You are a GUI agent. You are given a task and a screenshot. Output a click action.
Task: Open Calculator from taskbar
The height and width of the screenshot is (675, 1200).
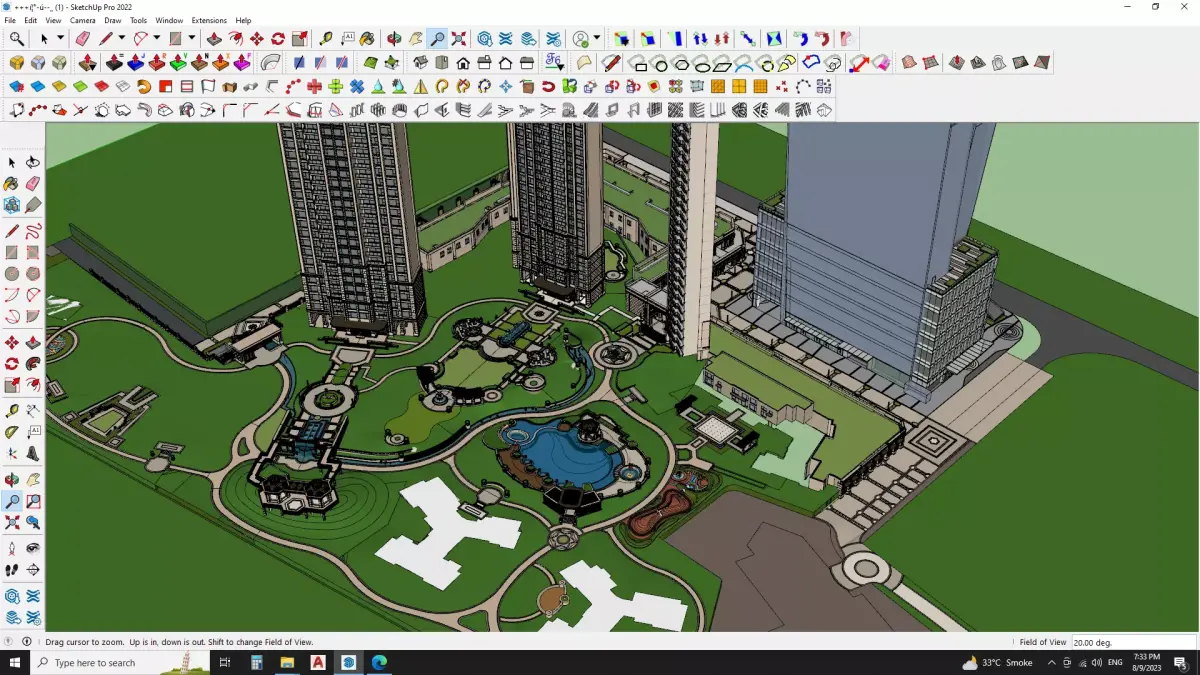pyautogui.click(x=256, y=662)
